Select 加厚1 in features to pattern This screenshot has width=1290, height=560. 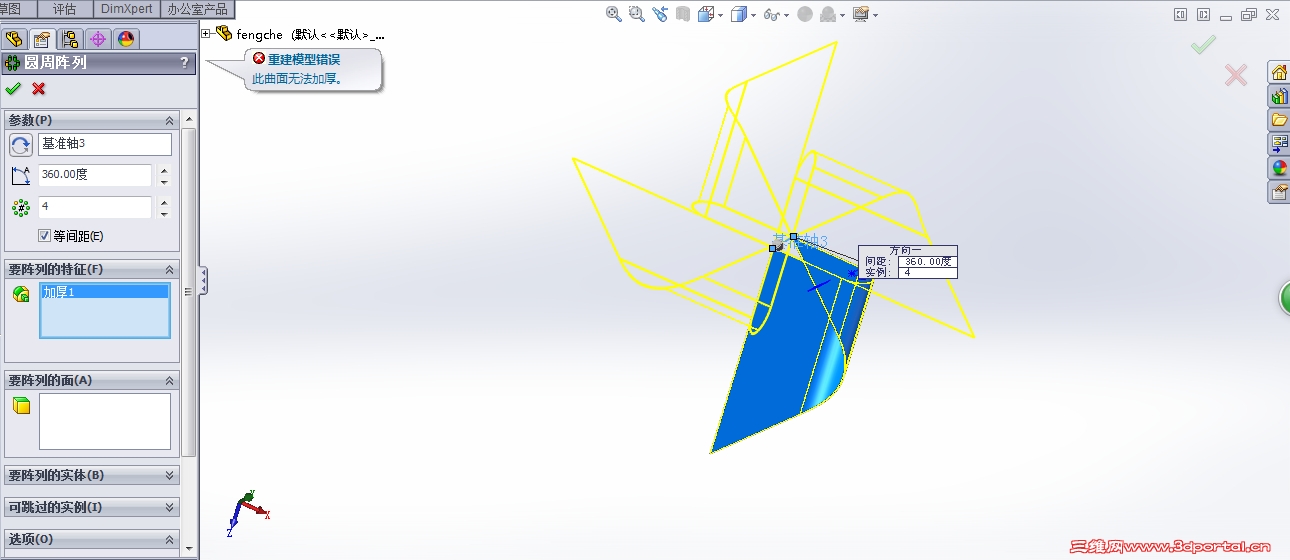click(x=104, y=292)
